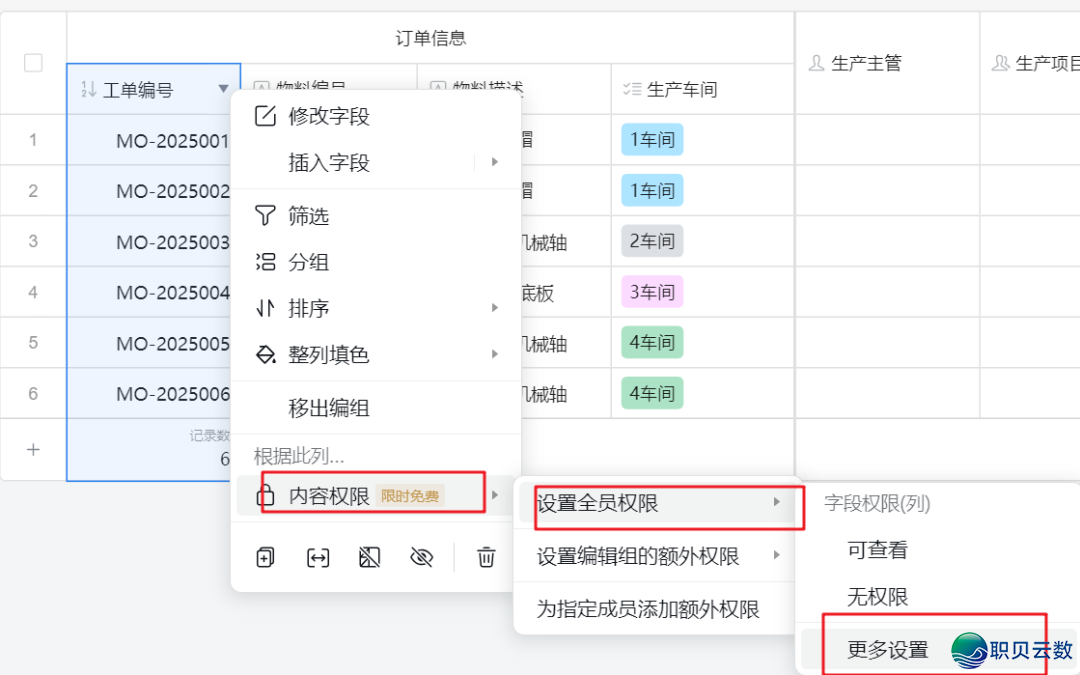Toggle the select-all checkbox in header

coord(33,63)
